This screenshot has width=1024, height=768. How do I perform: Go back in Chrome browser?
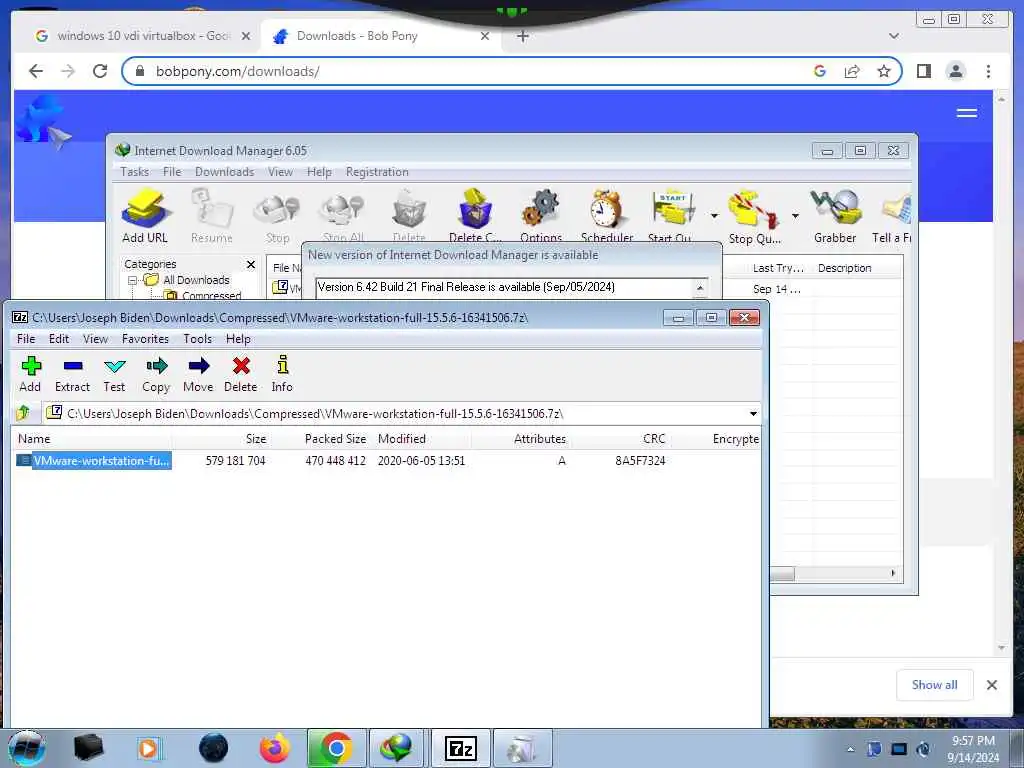coord(36,71)
